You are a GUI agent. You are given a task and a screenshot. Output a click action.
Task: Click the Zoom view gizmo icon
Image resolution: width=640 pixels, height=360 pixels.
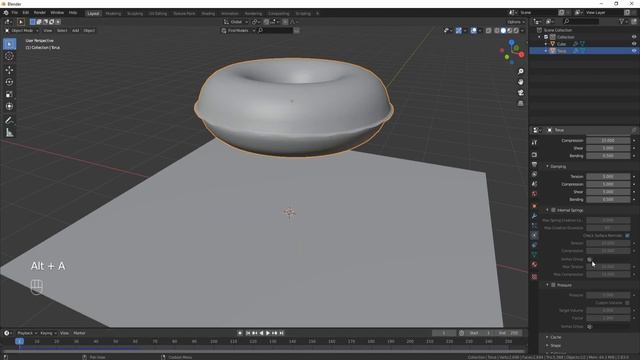tap(520, 71)
